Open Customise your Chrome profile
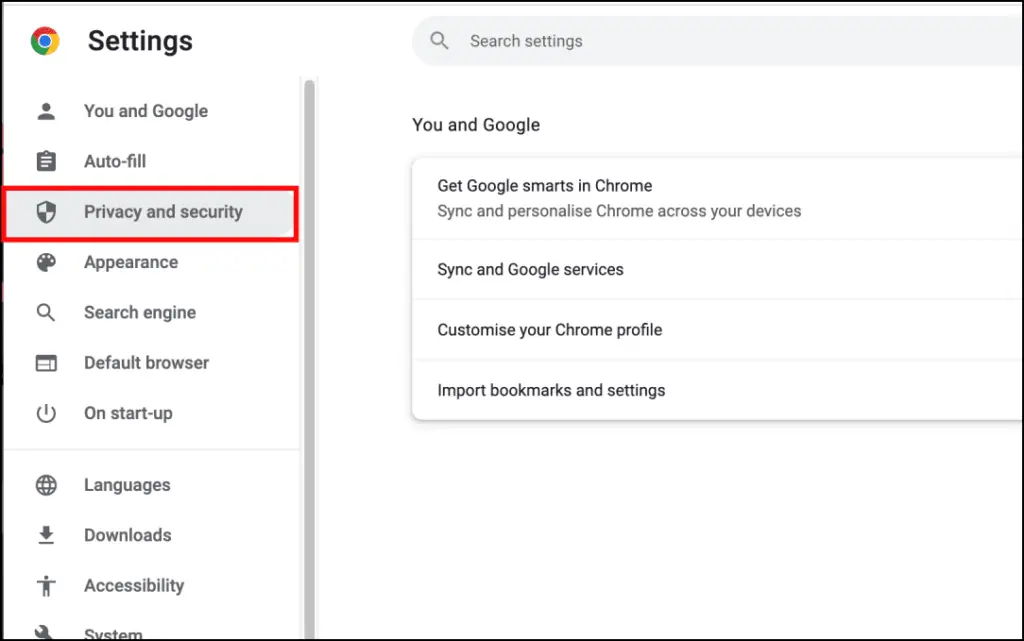Viewport: 1024px width, 641px height. click(718, 330)
